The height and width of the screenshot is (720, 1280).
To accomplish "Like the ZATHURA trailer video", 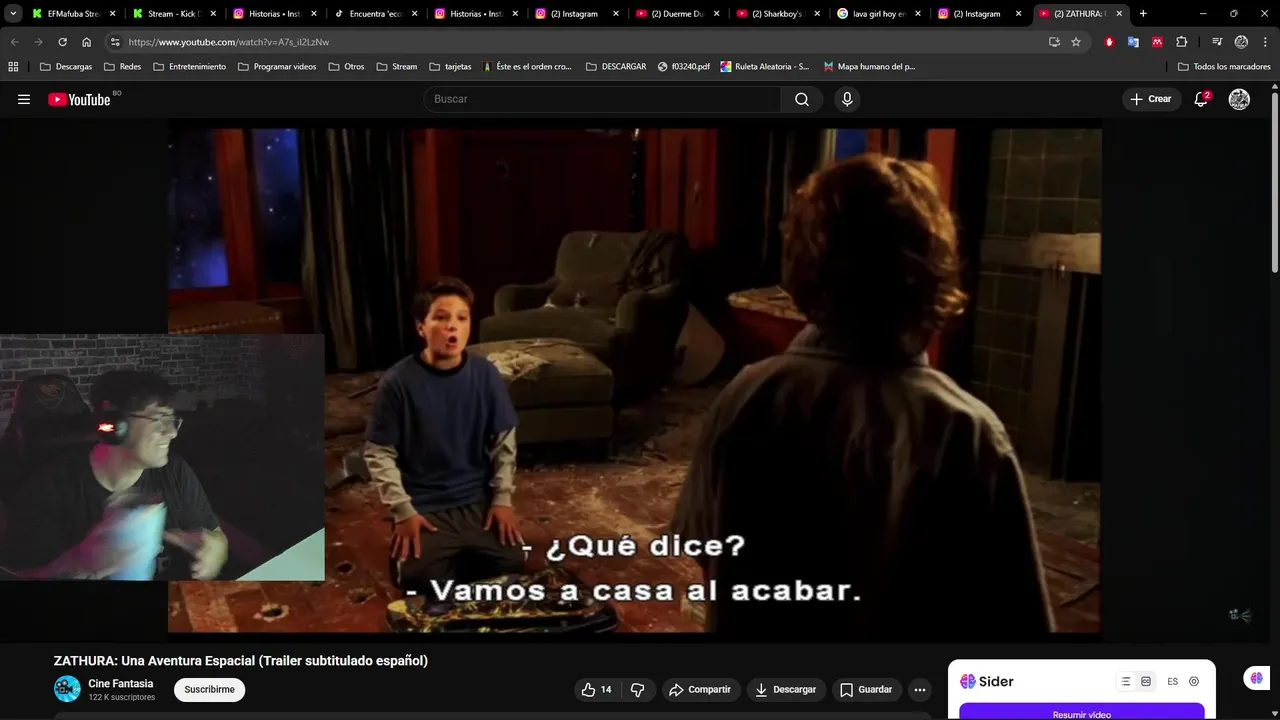I will (597, 689).
